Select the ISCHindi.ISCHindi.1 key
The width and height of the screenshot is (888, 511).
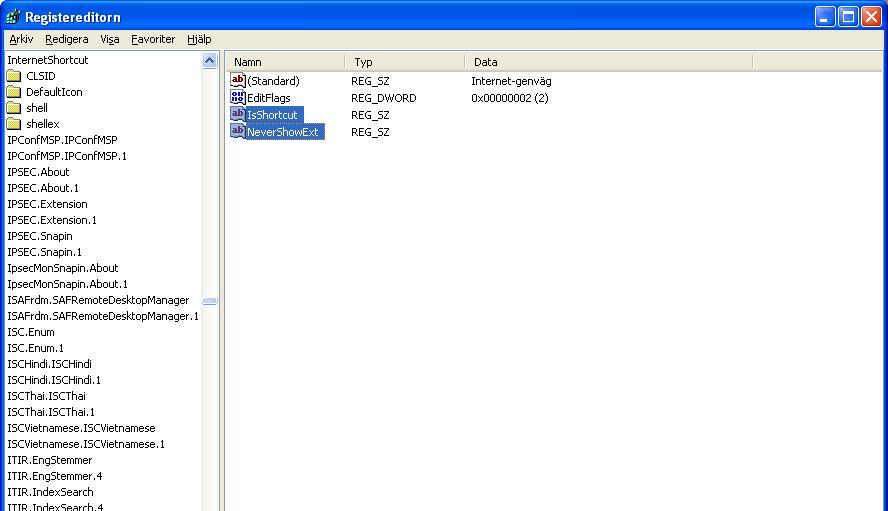tap(54, 380)
